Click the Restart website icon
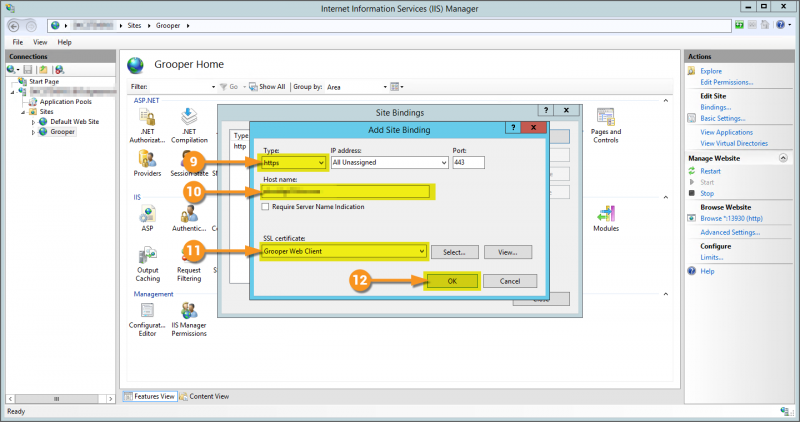Image resolution: width=800 pixels, height=422 pixels. click(x=691, y=171)
